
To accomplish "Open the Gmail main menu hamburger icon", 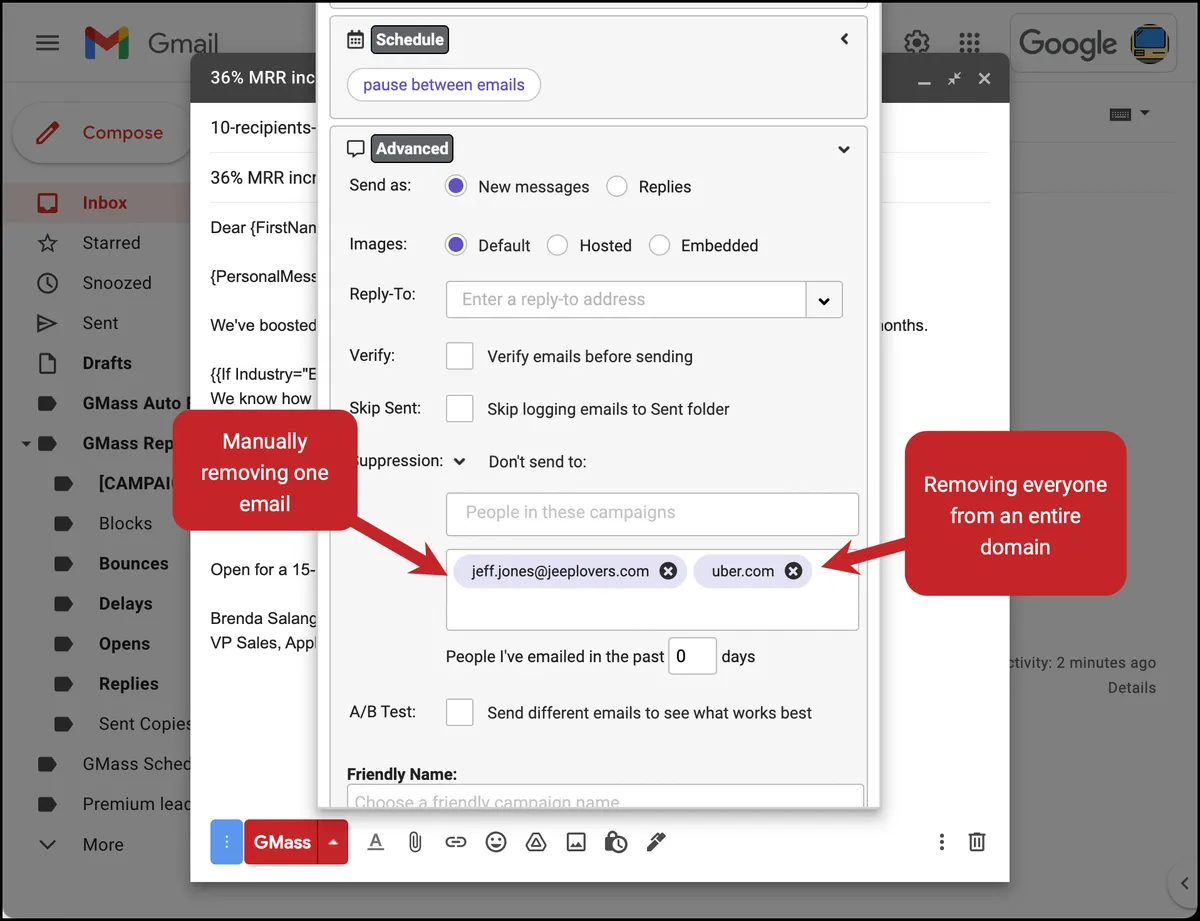I will (47, 43).
